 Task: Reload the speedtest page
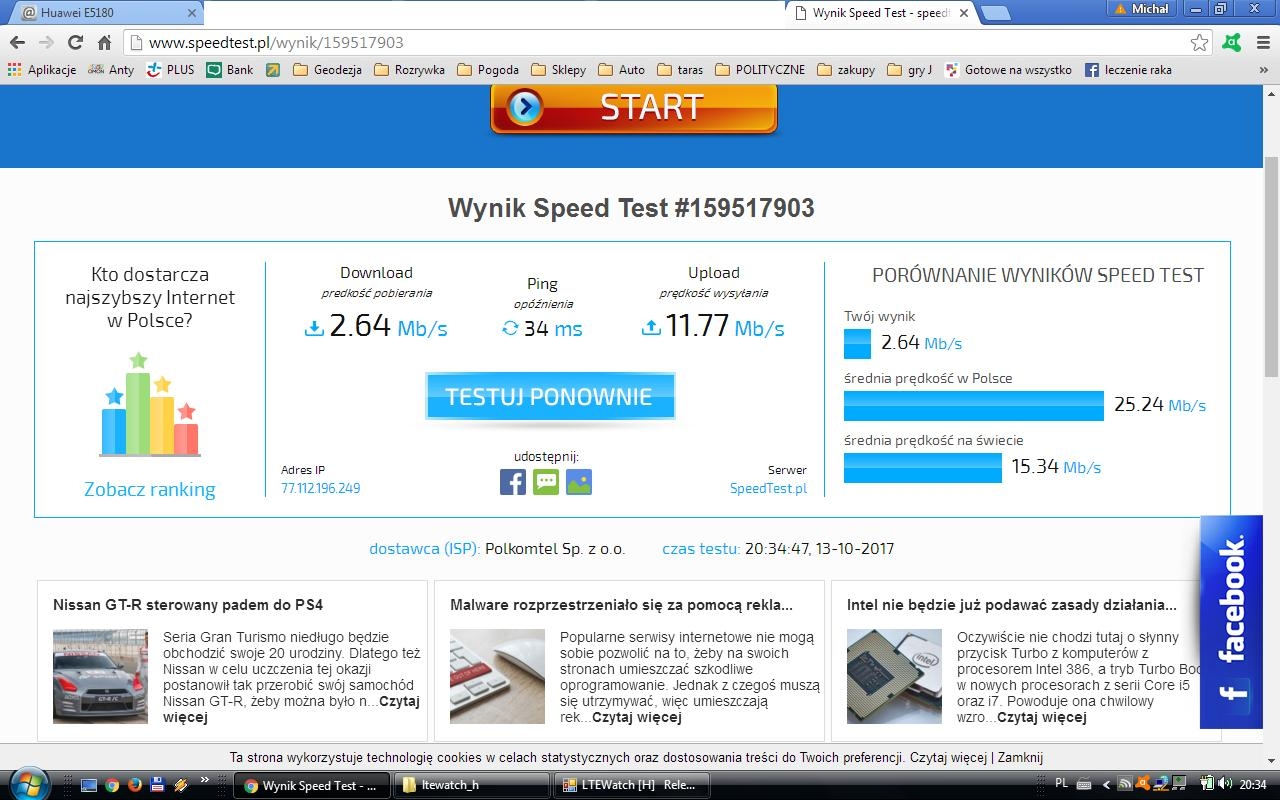coord(75,43)
